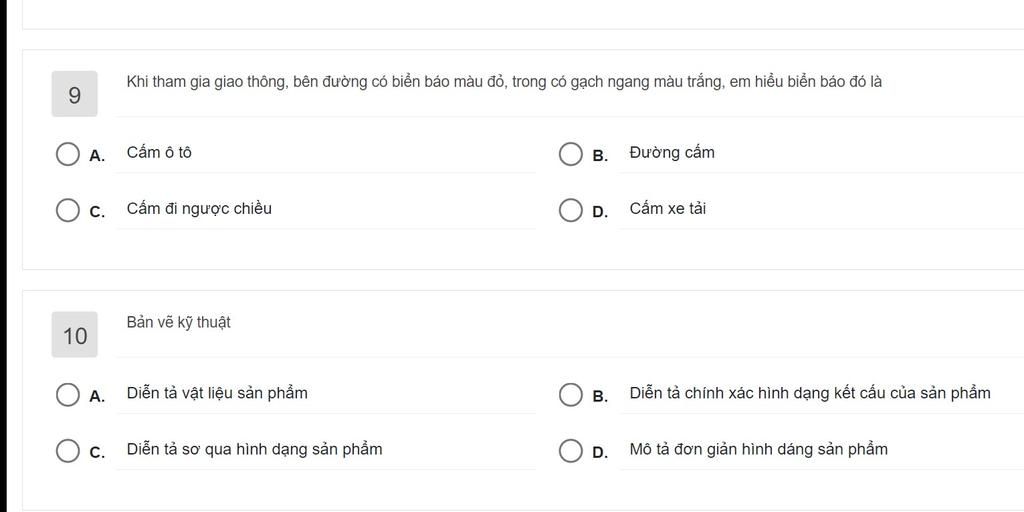Viewport: 1024px width, 512px height.
Task: Click the answer "Diễn tả sơ qua hình dạng sản phẩm"
Action: point(254,449)
